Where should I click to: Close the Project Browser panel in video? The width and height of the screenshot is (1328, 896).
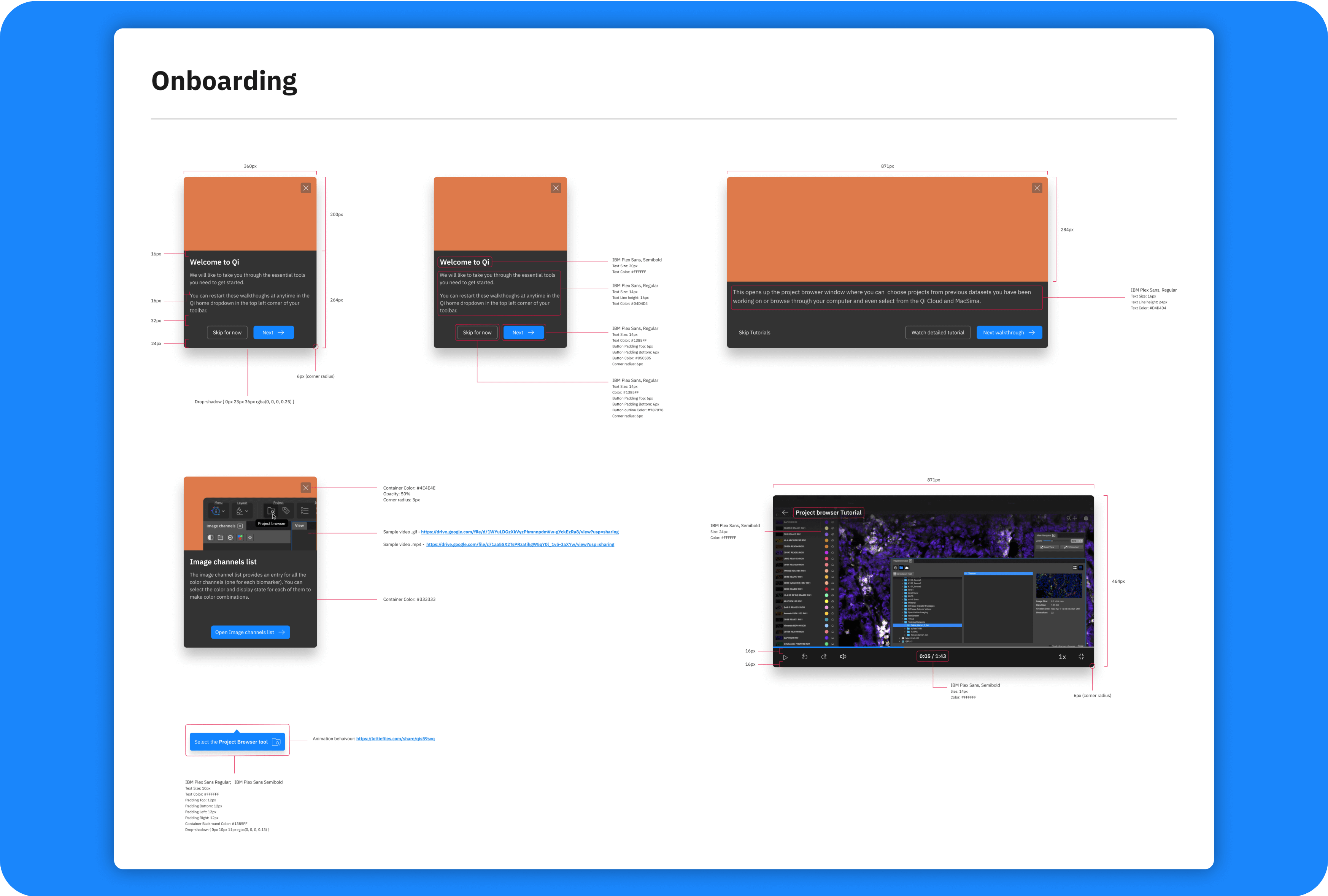(911, 561)
